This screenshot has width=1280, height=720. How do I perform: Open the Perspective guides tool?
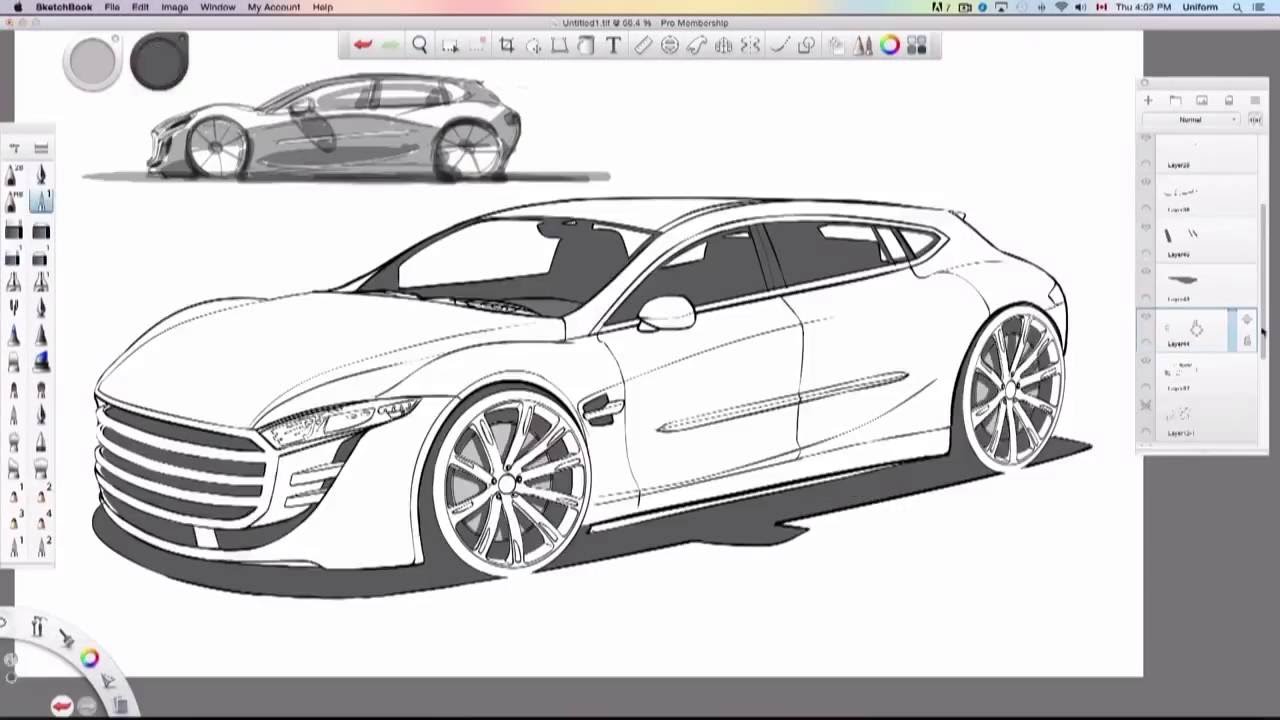(724, 45)
